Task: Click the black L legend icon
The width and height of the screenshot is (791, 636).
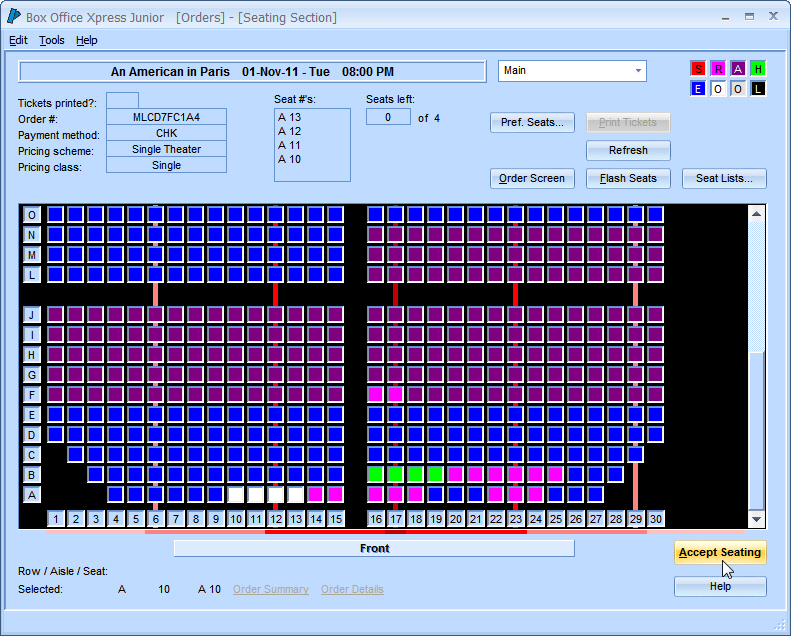Action: coord(758,89)
